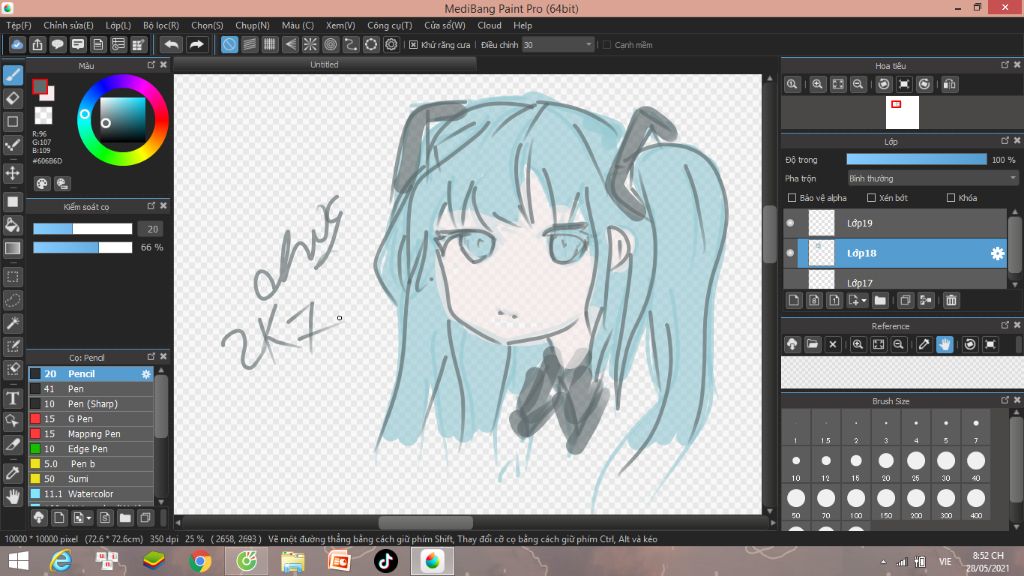
Task: Open the add layer type dropdown arrow
Action: (x=864, y=300)
